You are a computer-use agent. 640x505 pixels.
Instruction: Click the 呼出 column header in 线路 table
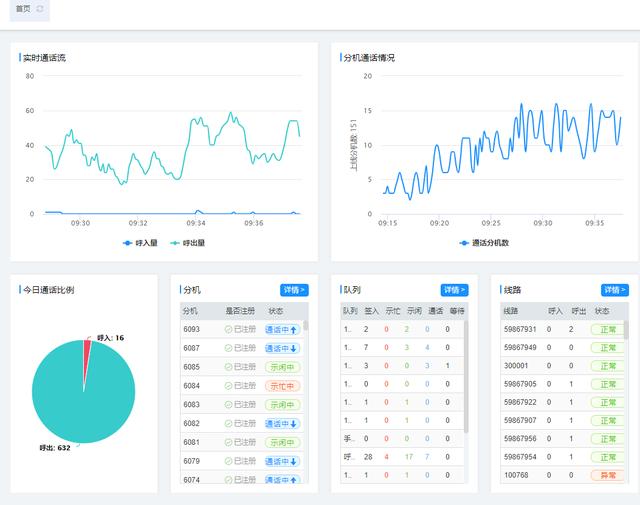tap(578, 311)
